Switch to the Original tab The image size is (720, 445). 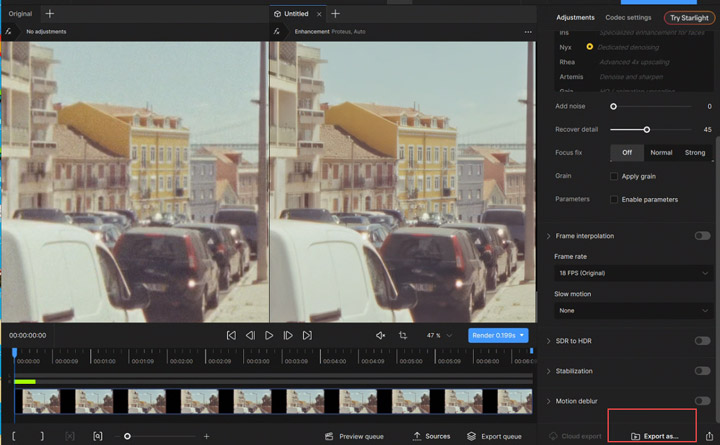click(x=20, y=14)
